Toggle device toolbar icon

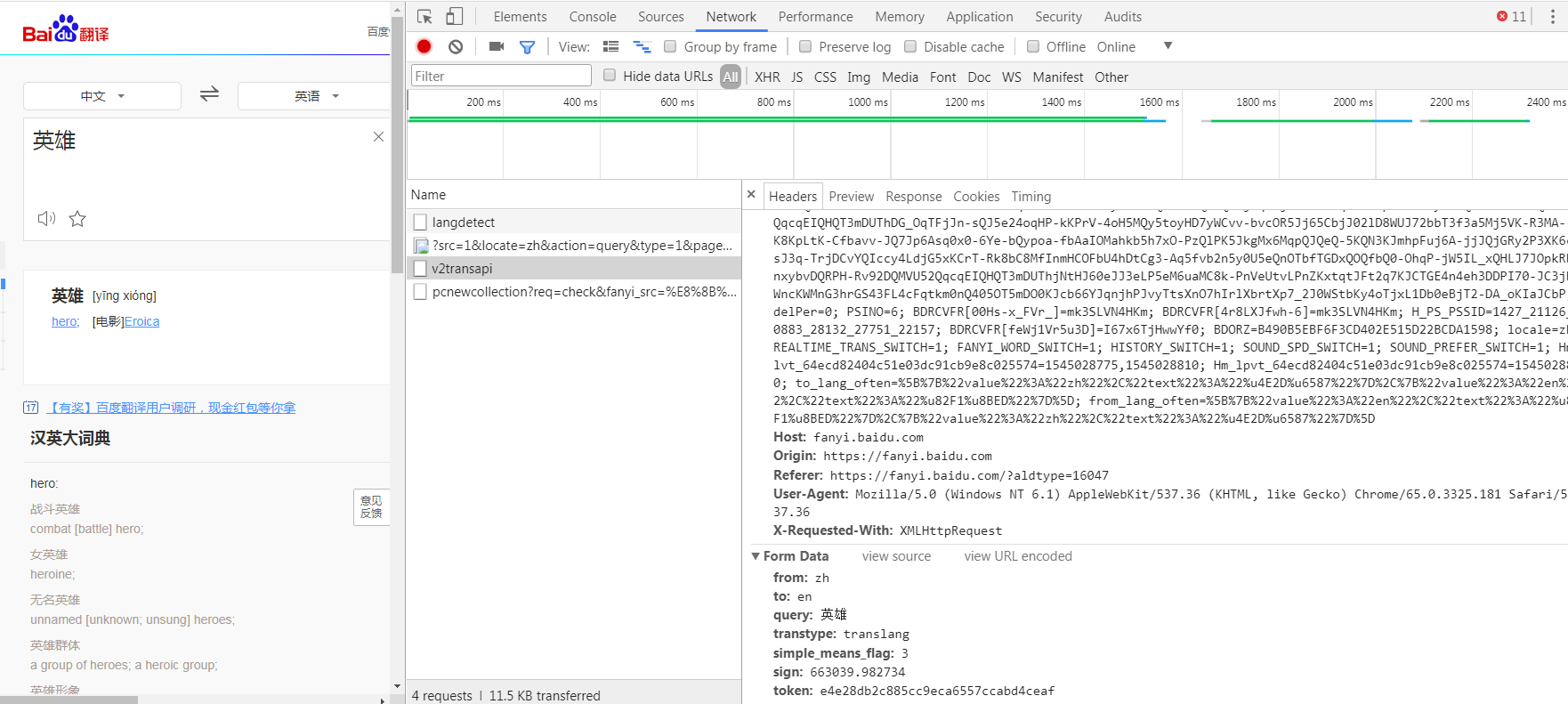(x=454, y=16)
